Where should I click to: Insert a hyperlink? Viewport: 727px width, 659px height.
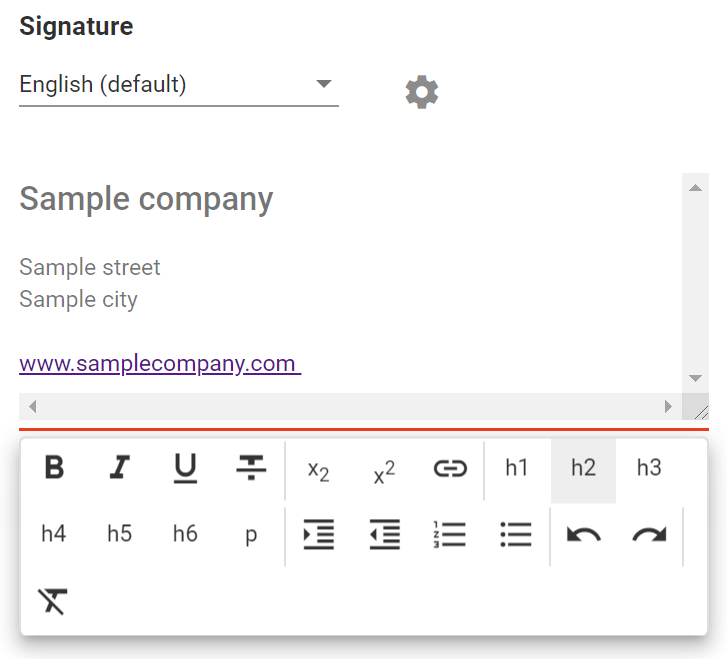(x=450, y=468)
